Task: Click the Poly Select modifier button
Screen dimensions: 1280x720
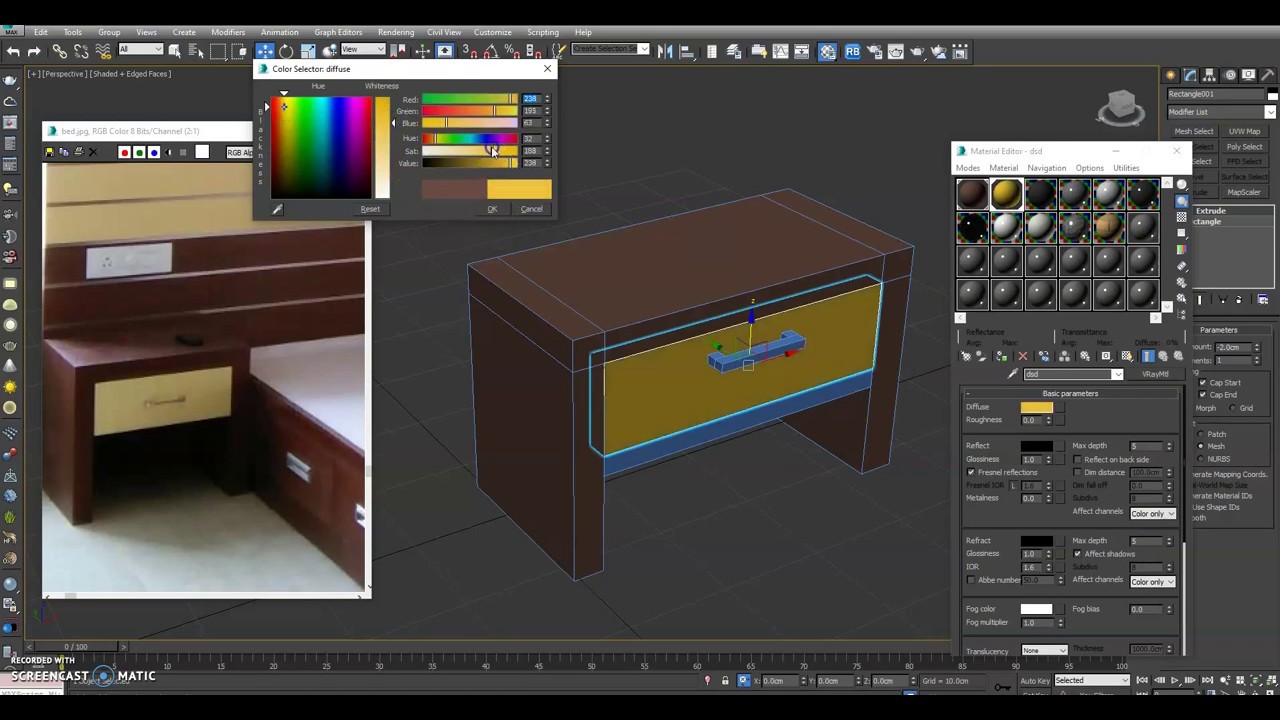Action: pos(1244,146)
